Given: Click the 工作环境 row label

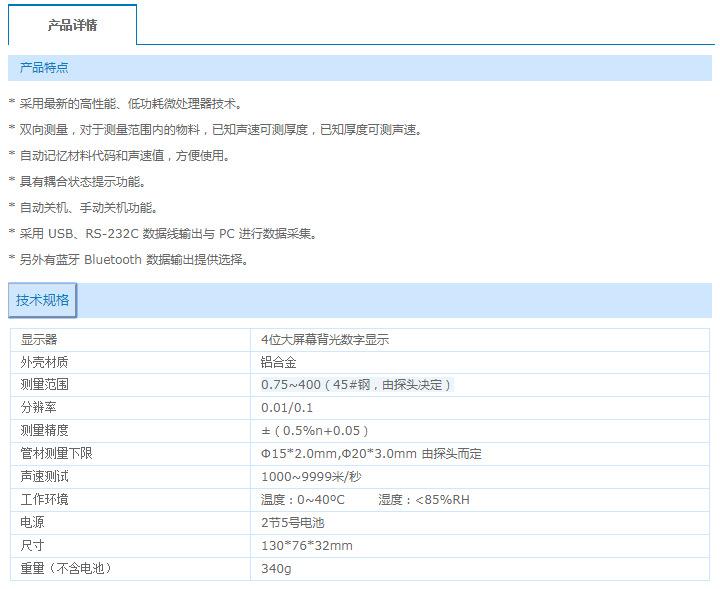Looking at the screenshot, I should coord(45,500).
